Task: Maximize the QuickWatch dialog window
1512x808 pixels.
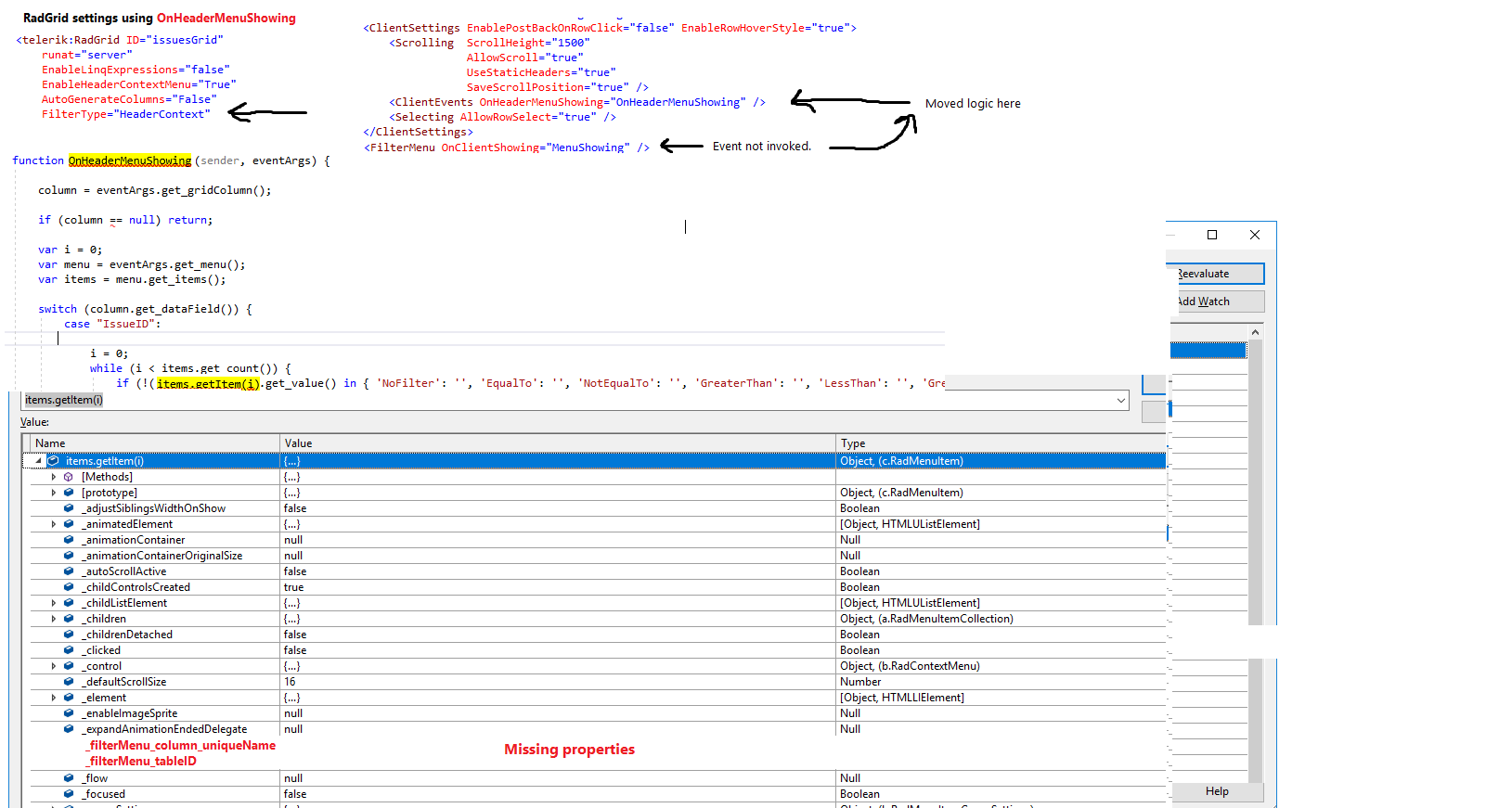Action: click(x=1212, y=235)
